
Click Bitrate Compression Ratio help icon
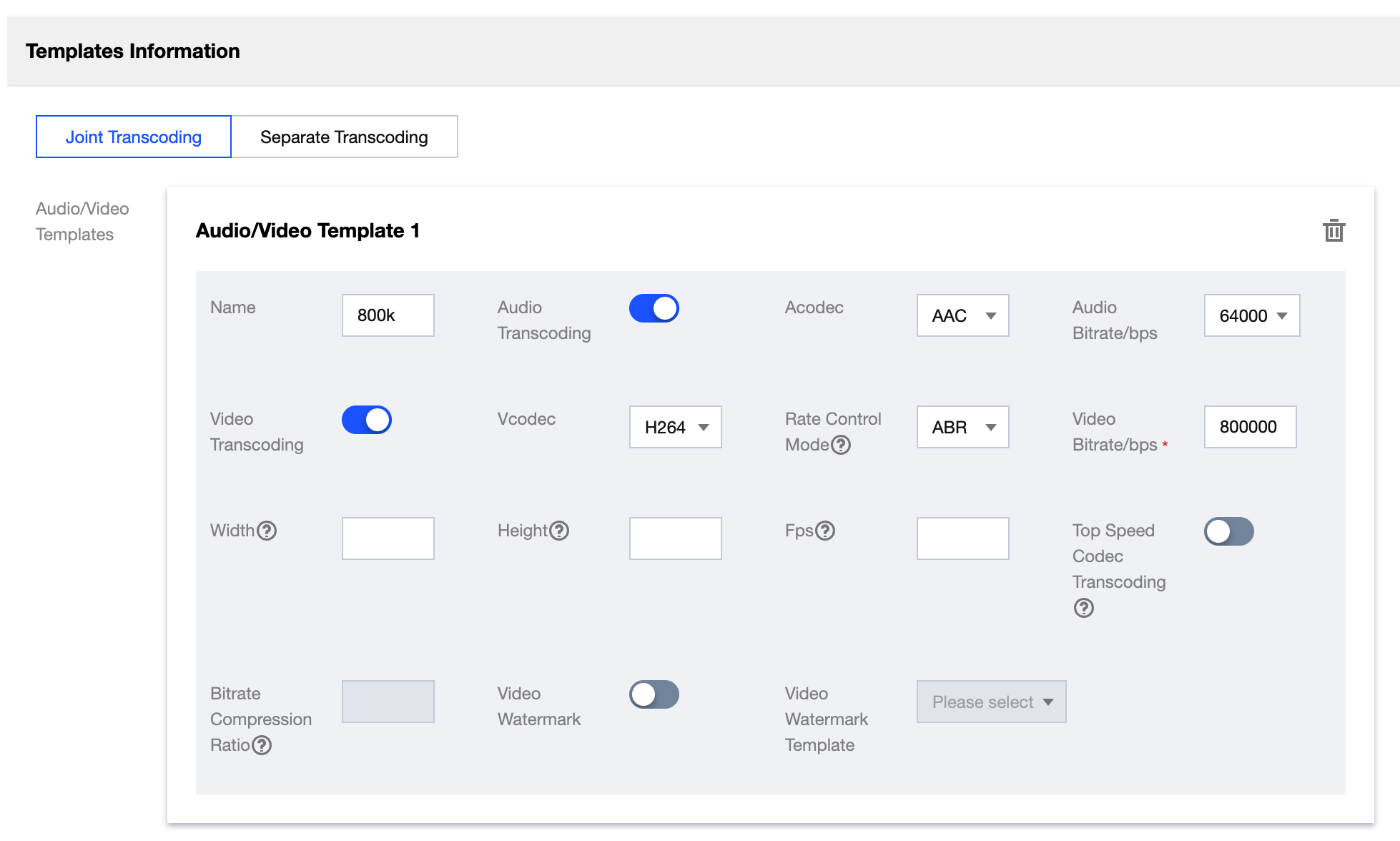[262, 745]
